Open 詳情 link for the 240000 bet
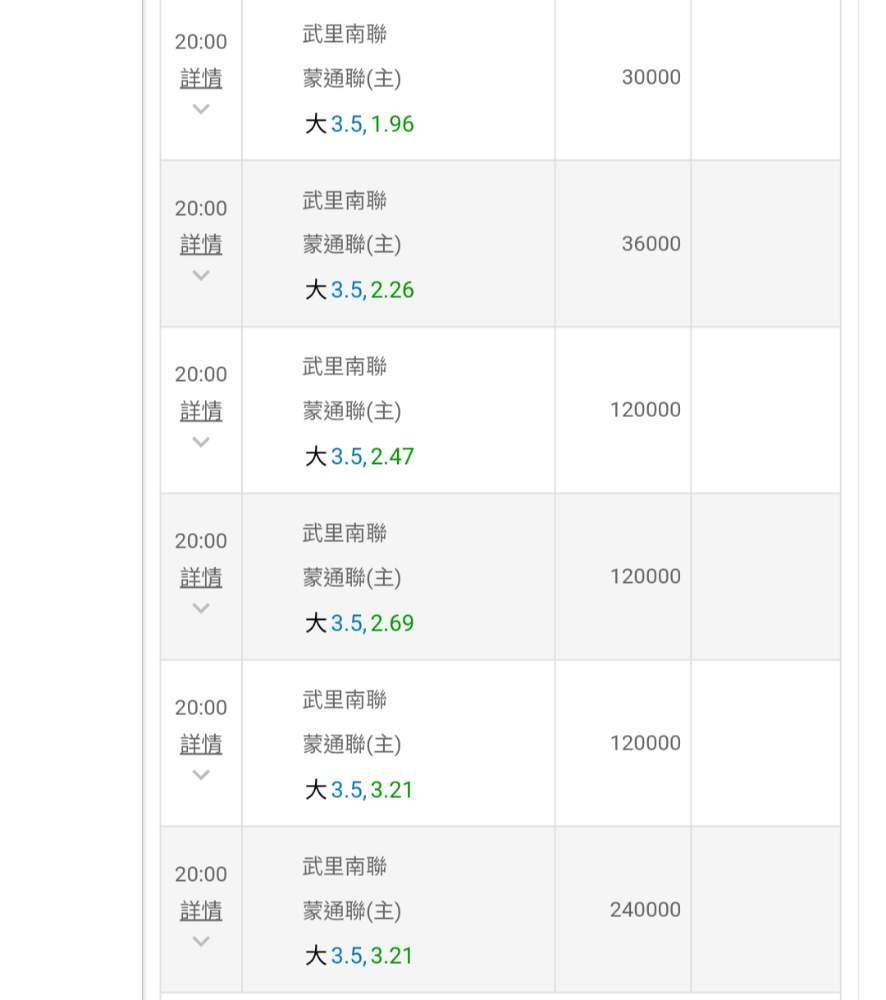Image resolution: width=886 pixels, height=1000 pixels. [x=201, y=911]
